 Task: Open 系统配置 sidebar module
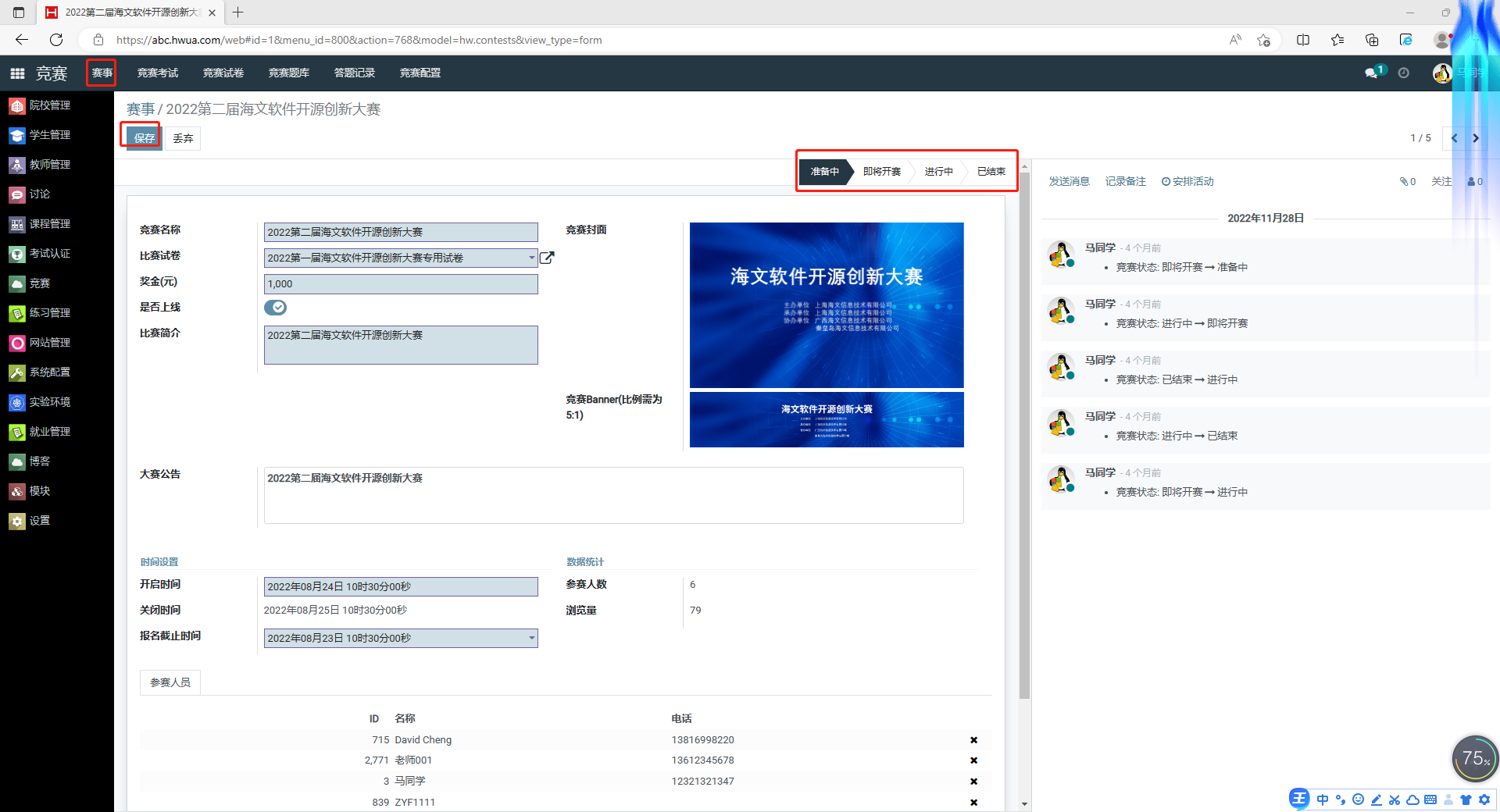coord(40,372)
